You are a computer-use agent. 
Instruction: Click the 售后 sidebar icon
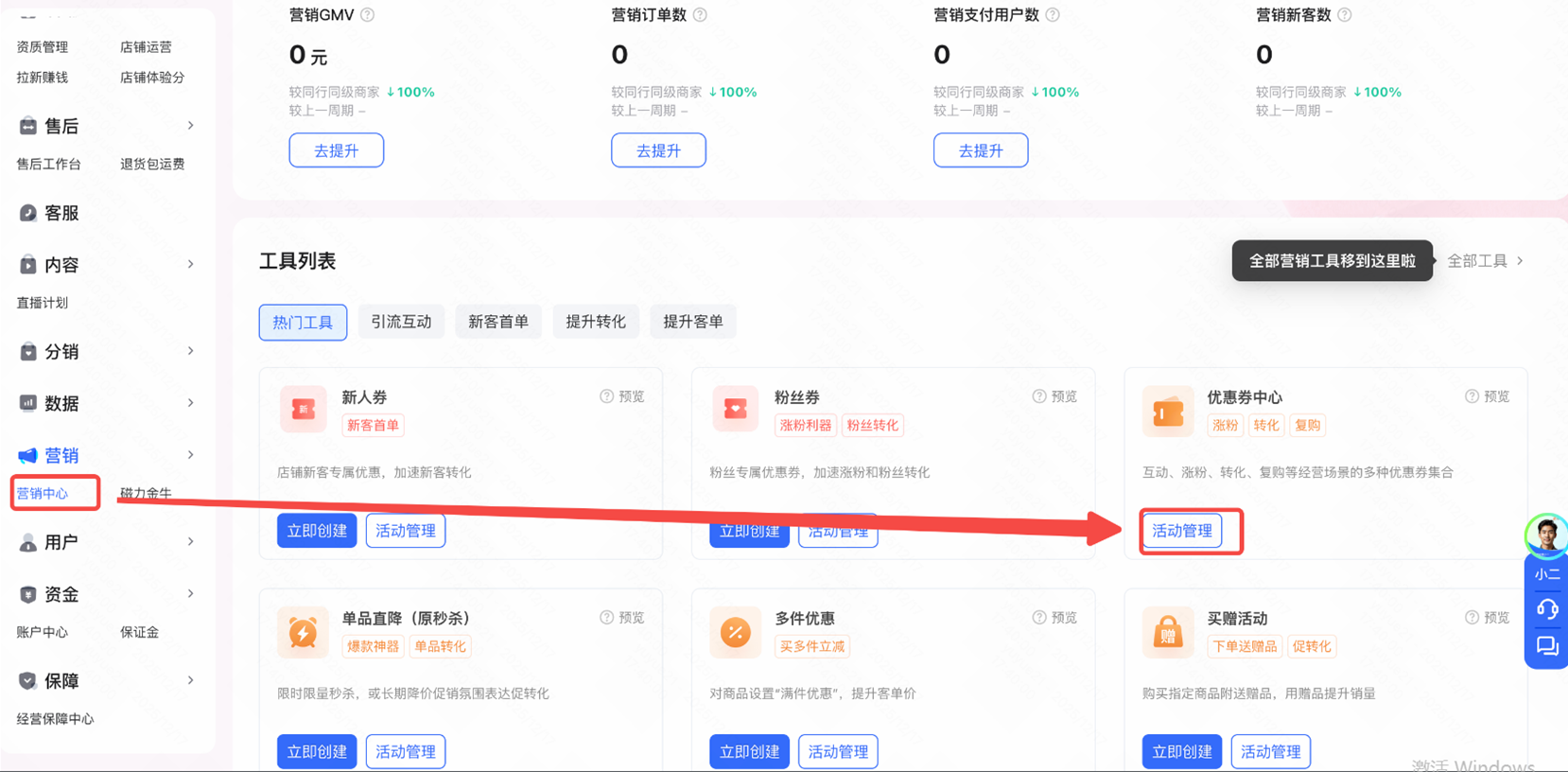28,126
